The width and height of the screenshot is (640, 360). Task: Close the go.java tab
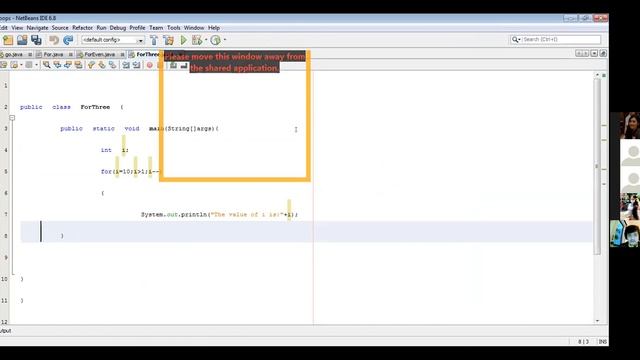click(x=30, y=54)
